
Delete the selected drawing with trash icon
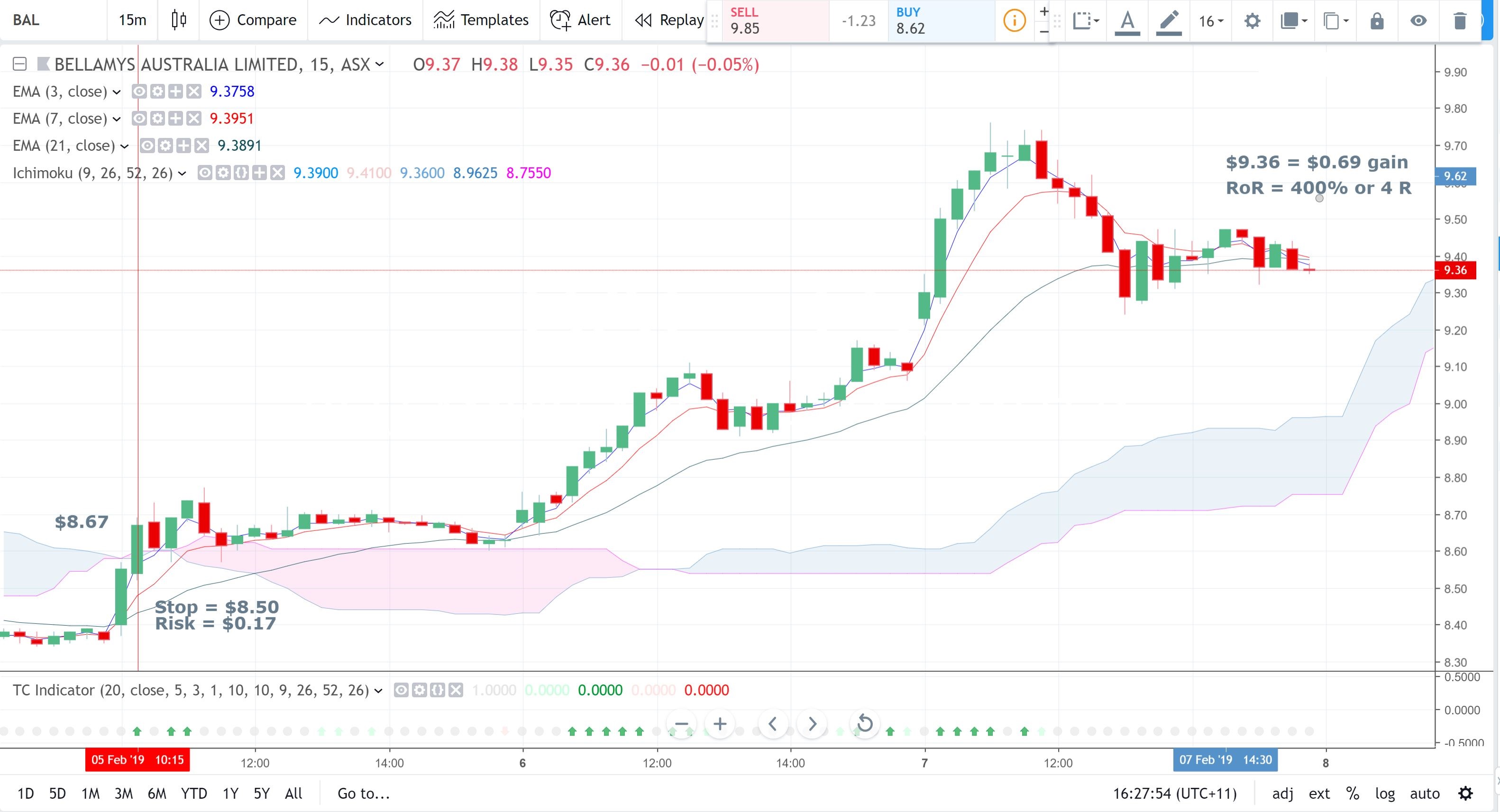click(x=1460, y=21)
